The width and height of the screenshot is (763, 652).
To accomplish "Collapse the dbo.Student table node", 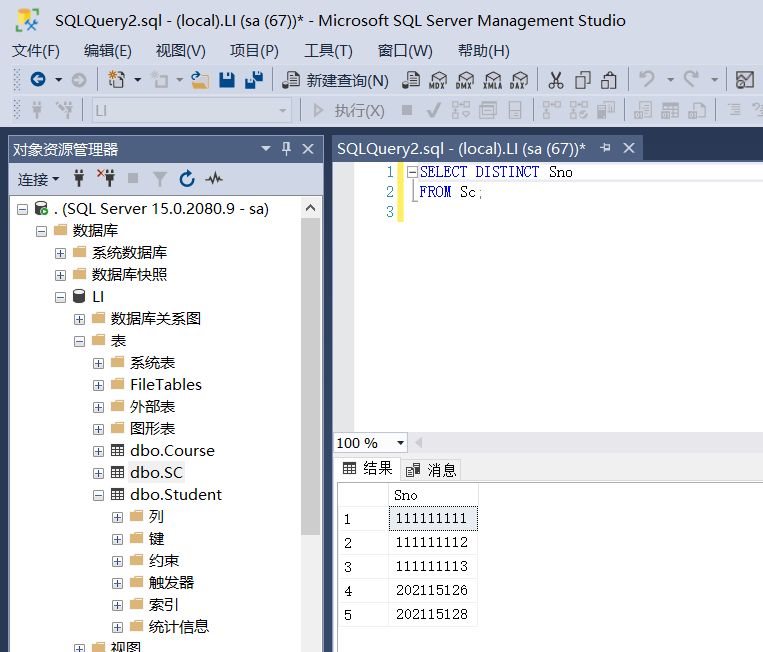I will (x=98, y=495).
